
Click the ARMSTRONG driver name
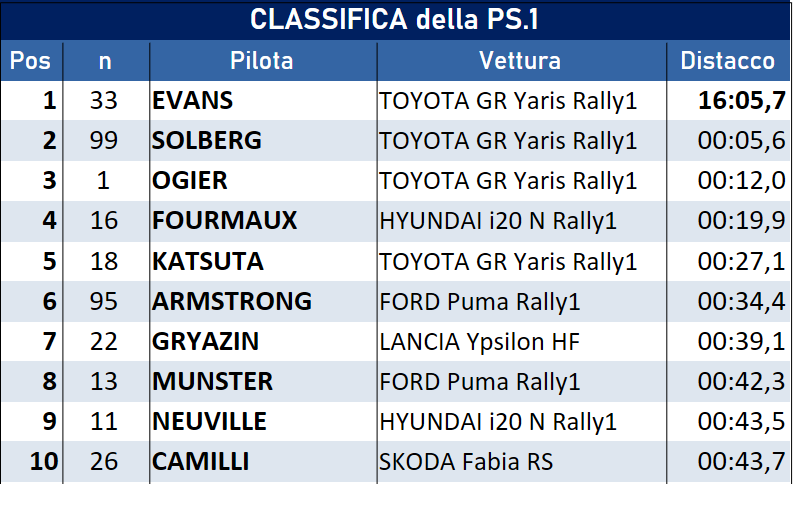(x=232, y=301)
